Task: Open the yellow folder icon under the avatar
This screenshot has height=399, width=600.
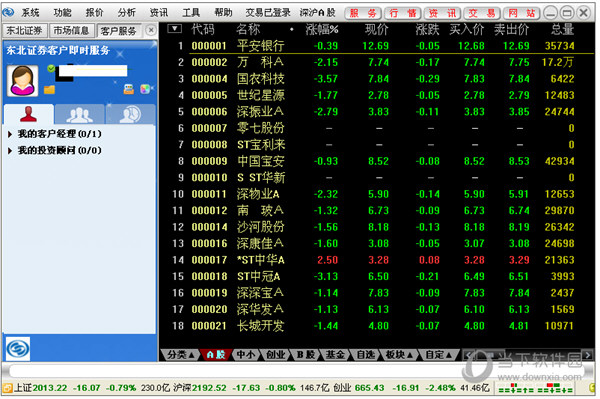Action: point(50,90)
